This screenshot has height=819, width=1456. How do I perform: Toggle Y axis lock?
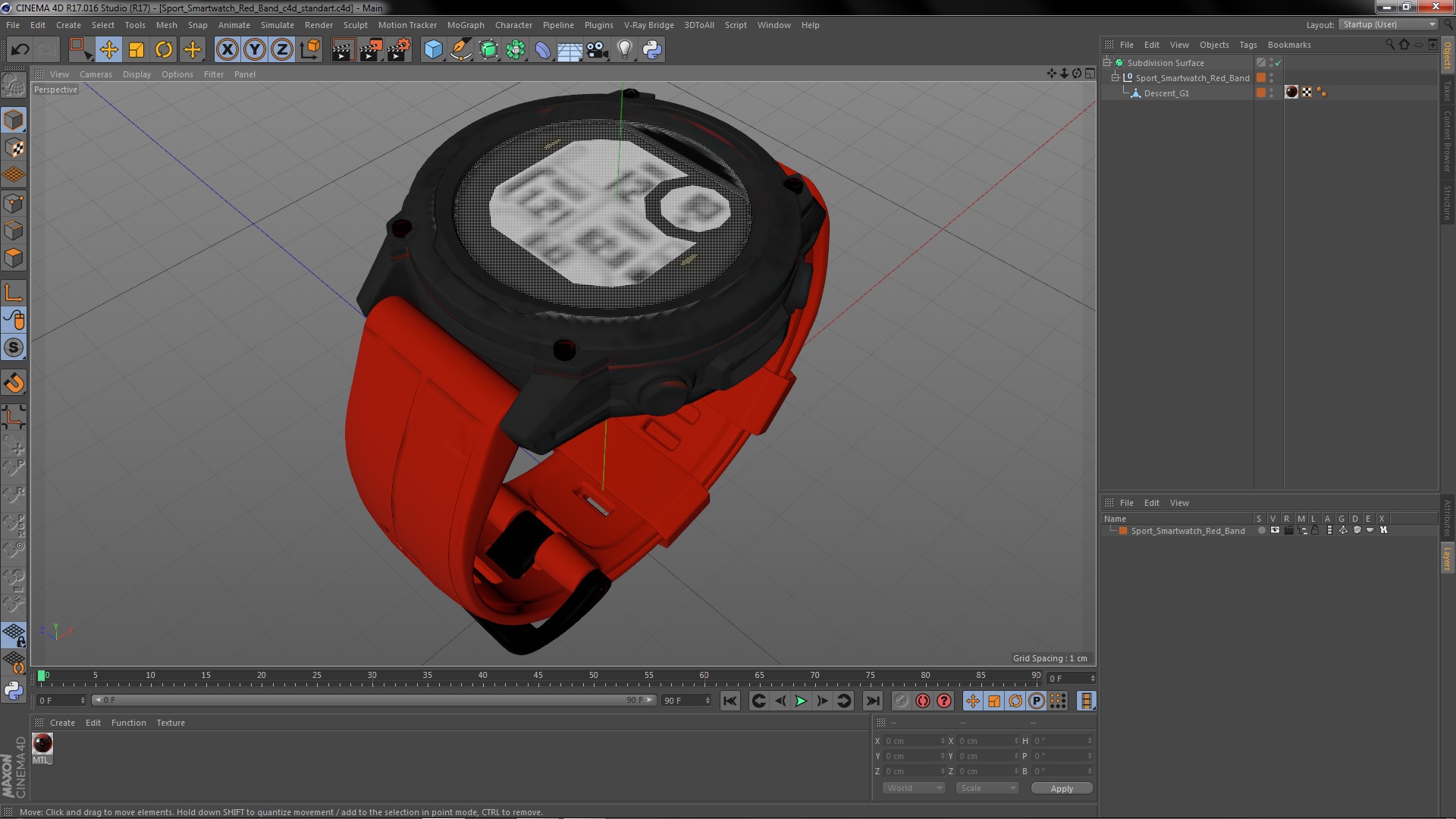click(x=255, y=50)
